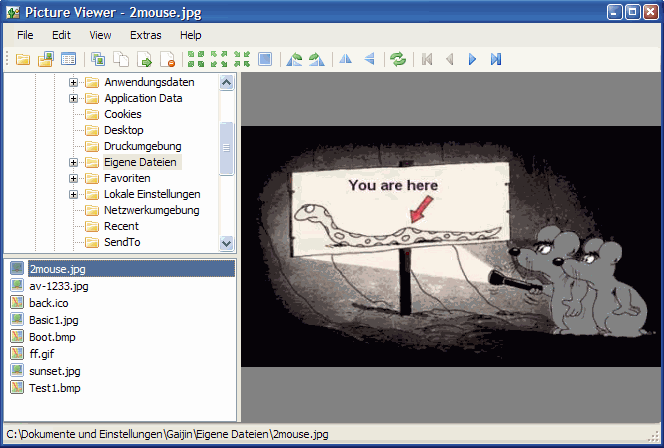Click the flip vertical toolbar icon
Screen dimensions: 664x448
[x=369, y=59]
